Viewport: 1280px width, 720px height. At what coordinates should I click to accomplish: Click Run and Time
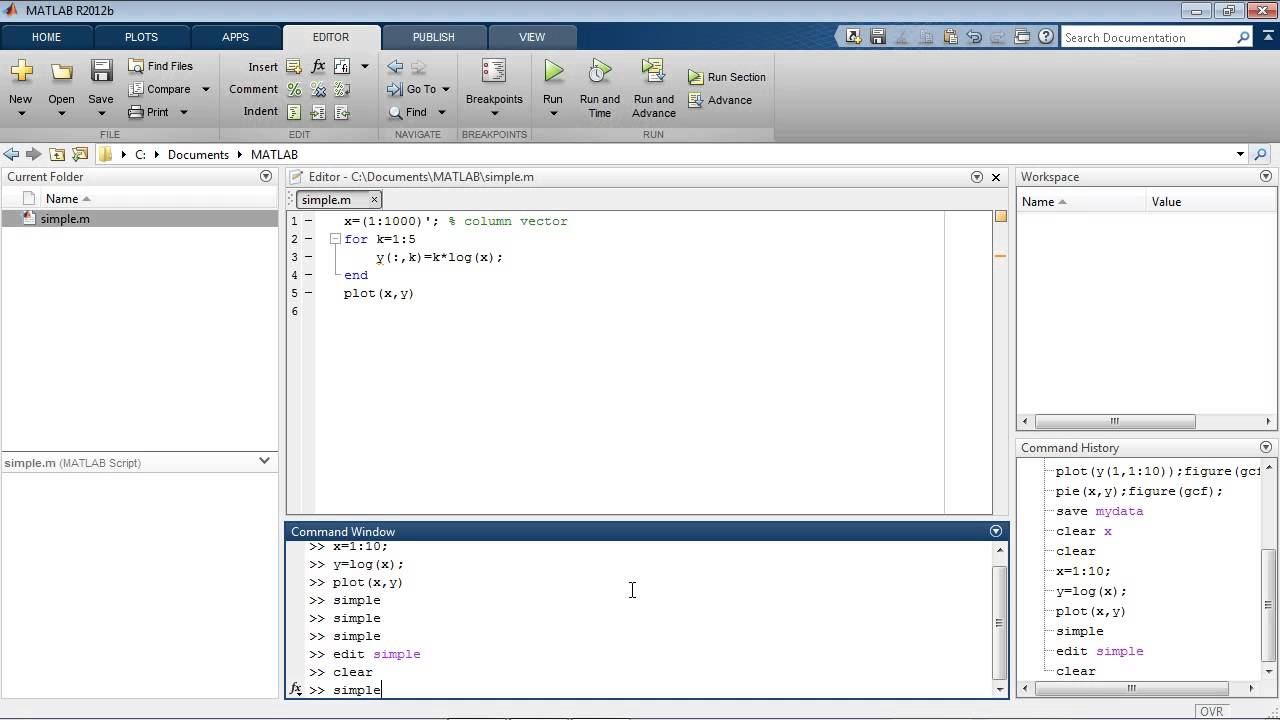tap(600, 88)
